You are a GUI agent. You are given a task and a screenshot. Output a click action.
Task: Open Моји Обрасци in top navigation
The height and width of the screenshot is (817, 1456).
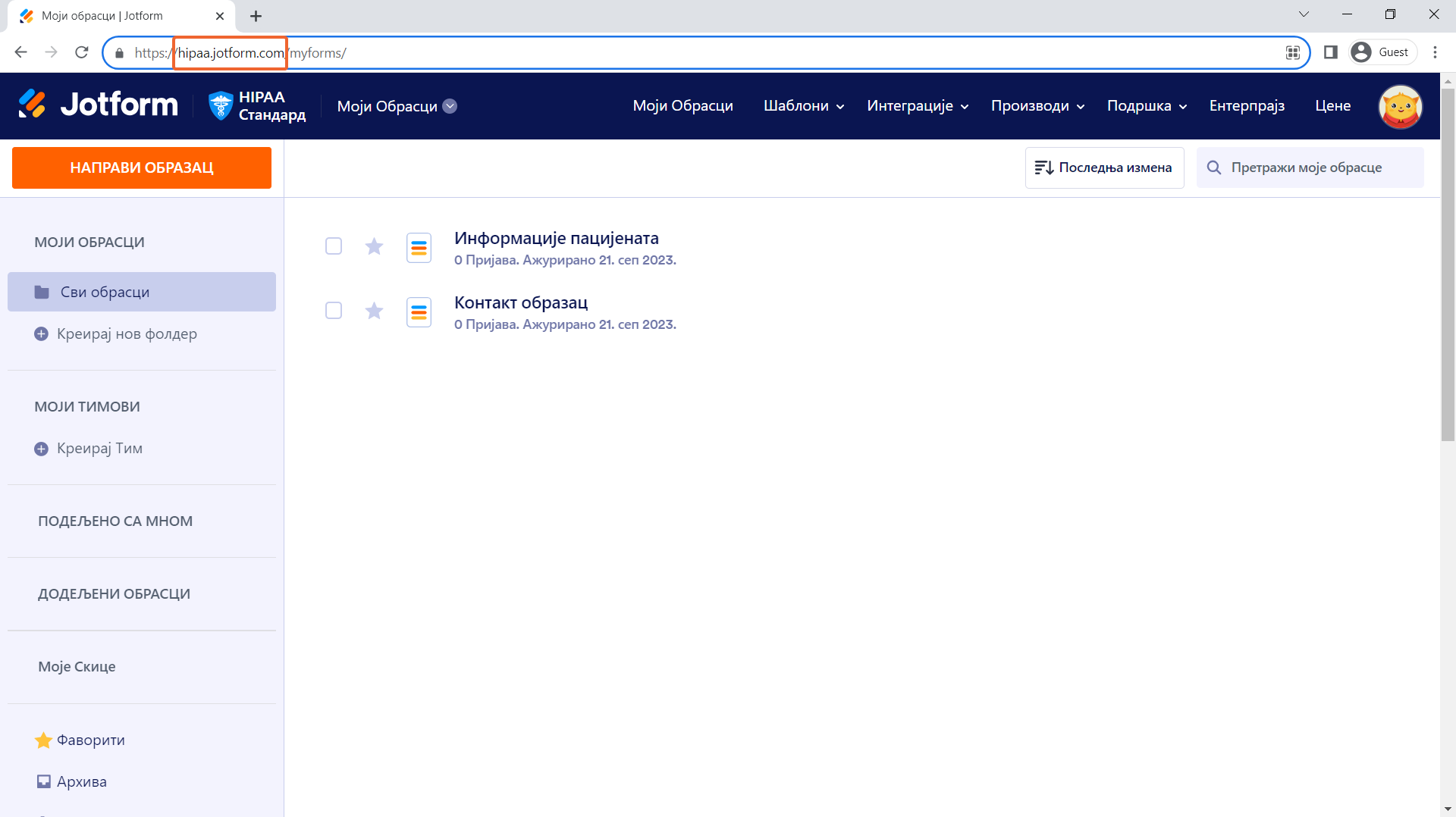click(x=682, y=106)
